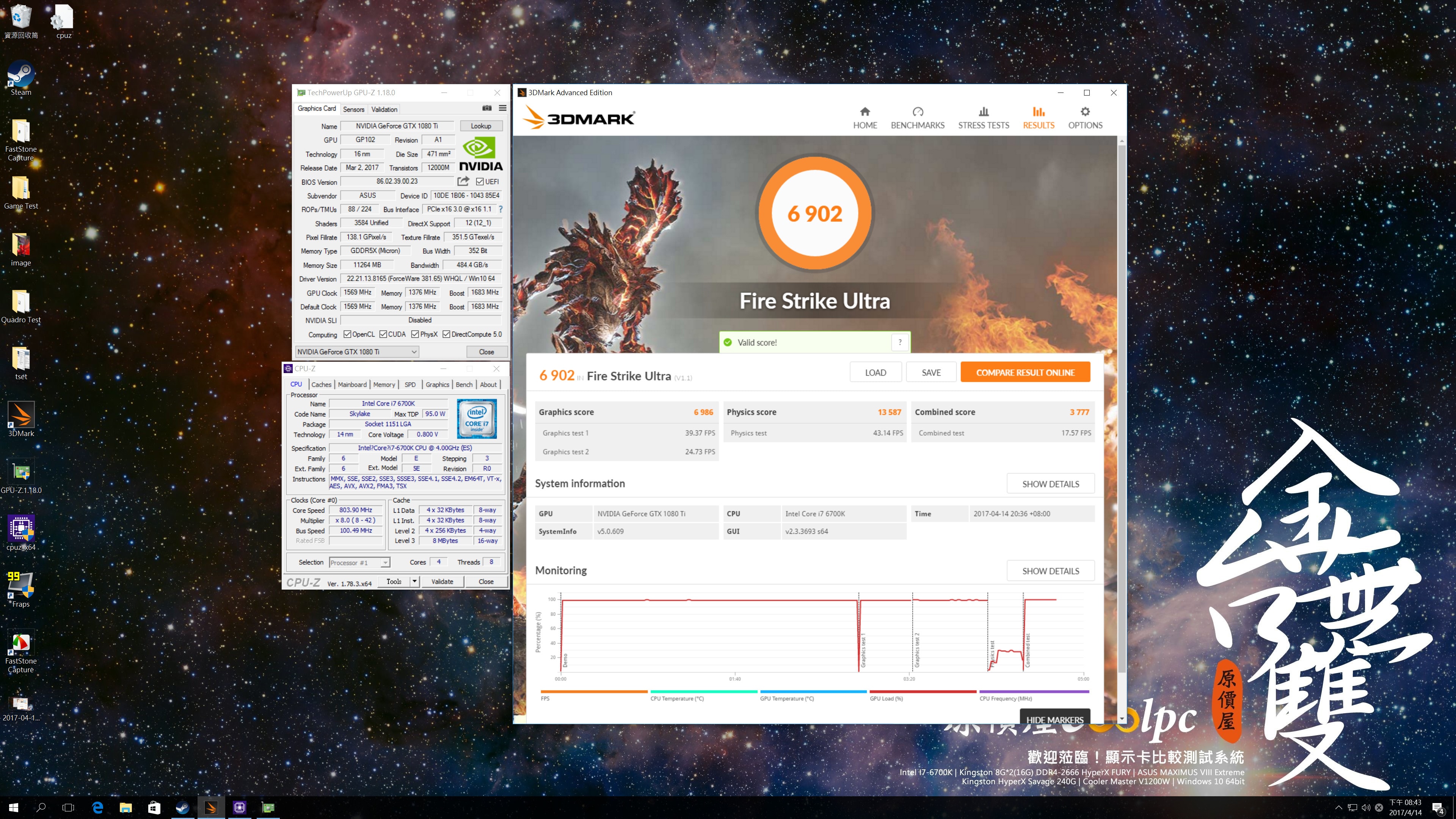Click the GPU Load red legend bar

[923, 691]
